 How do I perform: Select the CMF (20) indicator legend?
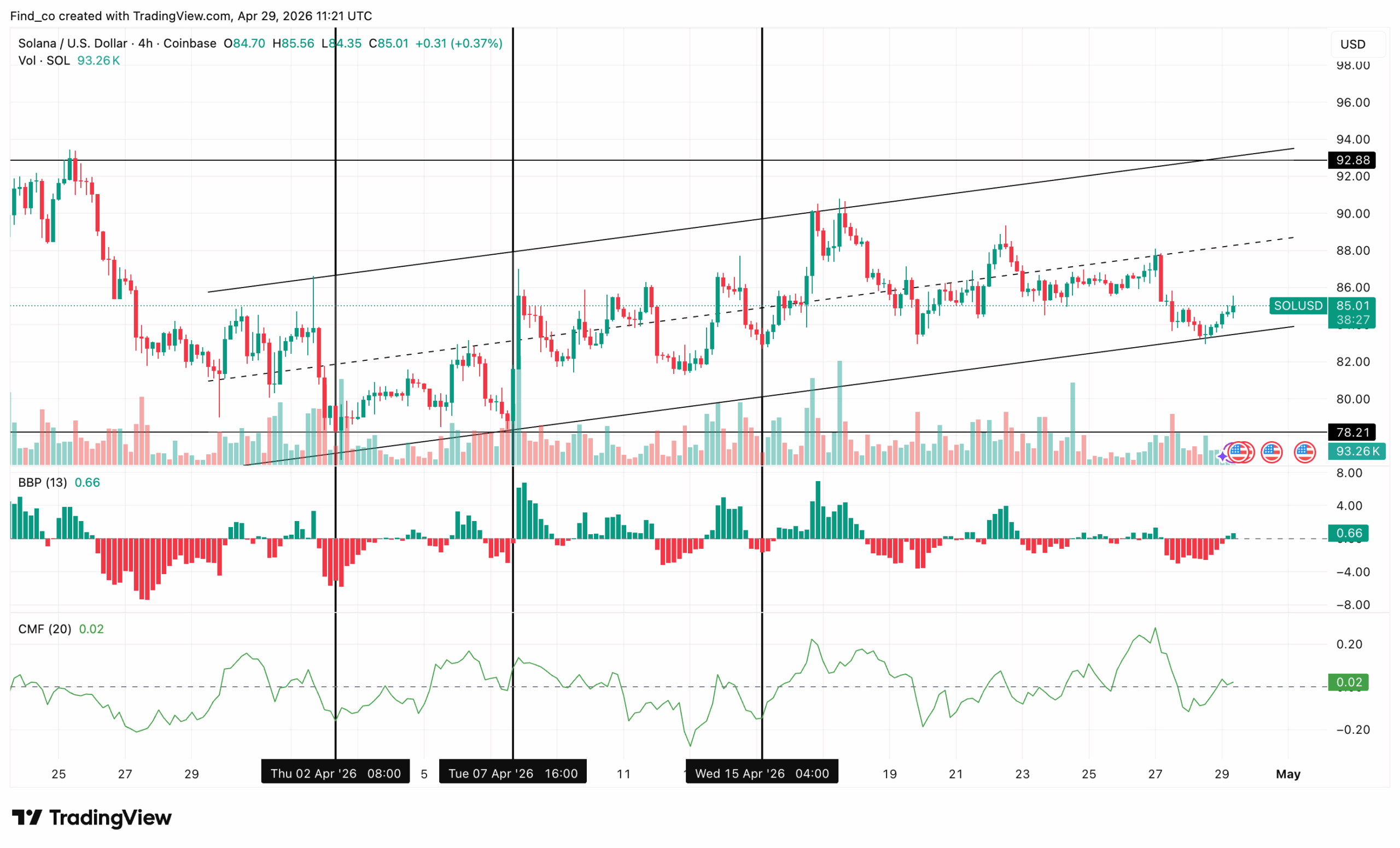pos(45,629)
